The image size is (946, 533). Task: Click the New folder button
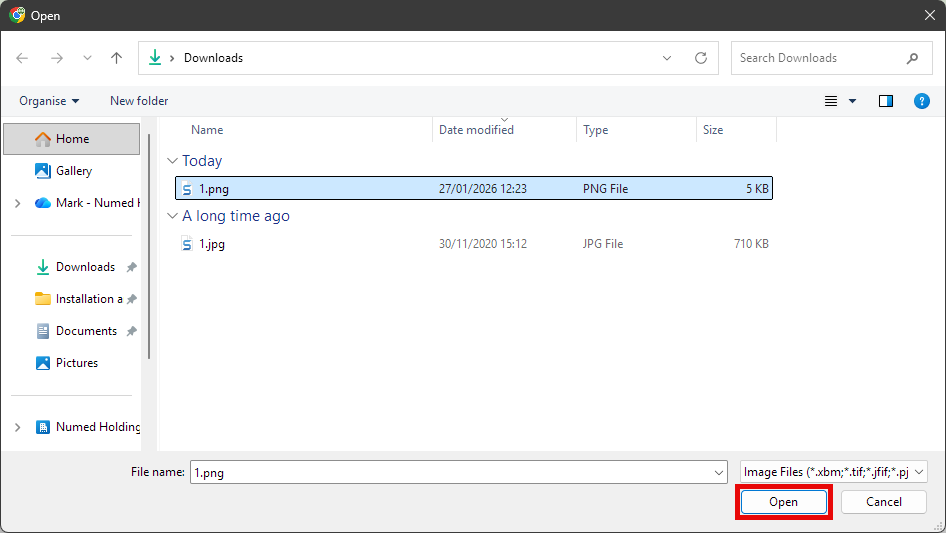139,101
